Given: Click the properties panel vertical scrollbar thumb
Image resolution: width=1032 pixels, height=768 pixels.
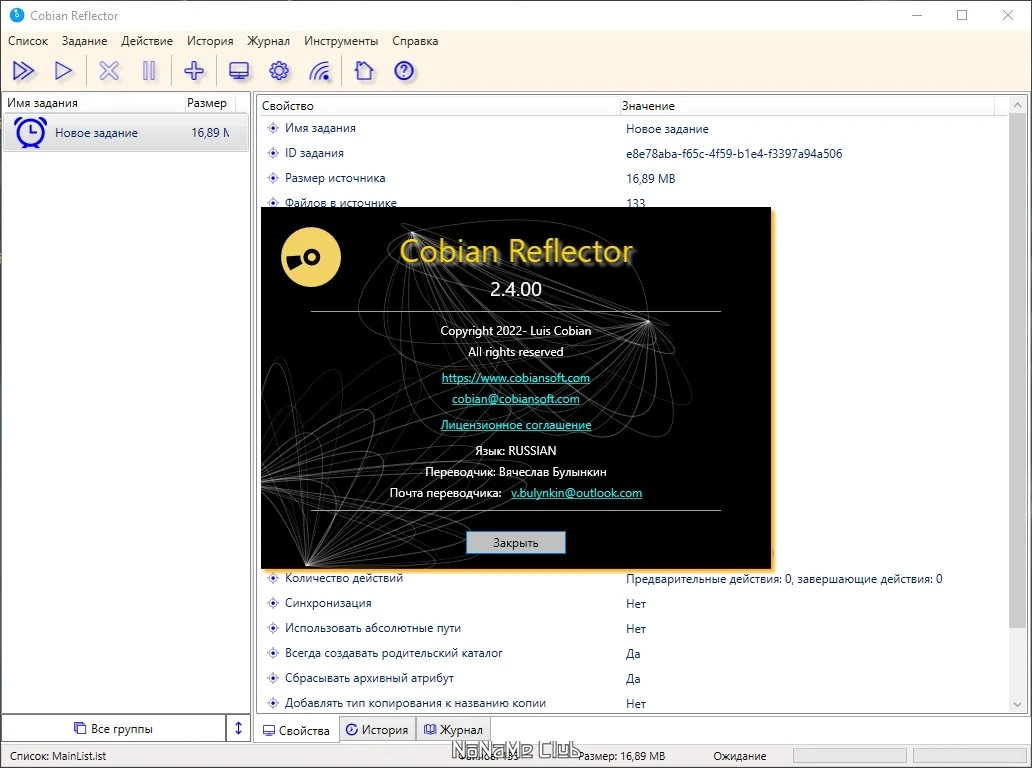Looking at the screenshot, I should [1017, 372].
